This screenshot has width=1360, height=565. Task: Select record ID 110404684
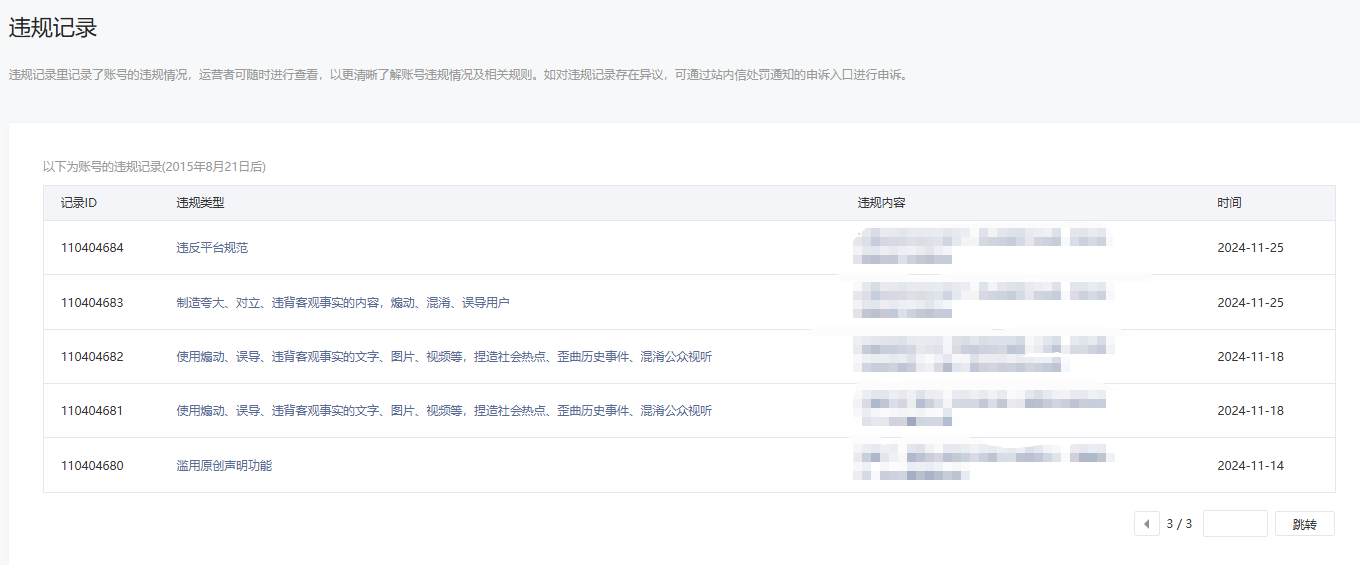pyautogui.click(x=92, y=248)
